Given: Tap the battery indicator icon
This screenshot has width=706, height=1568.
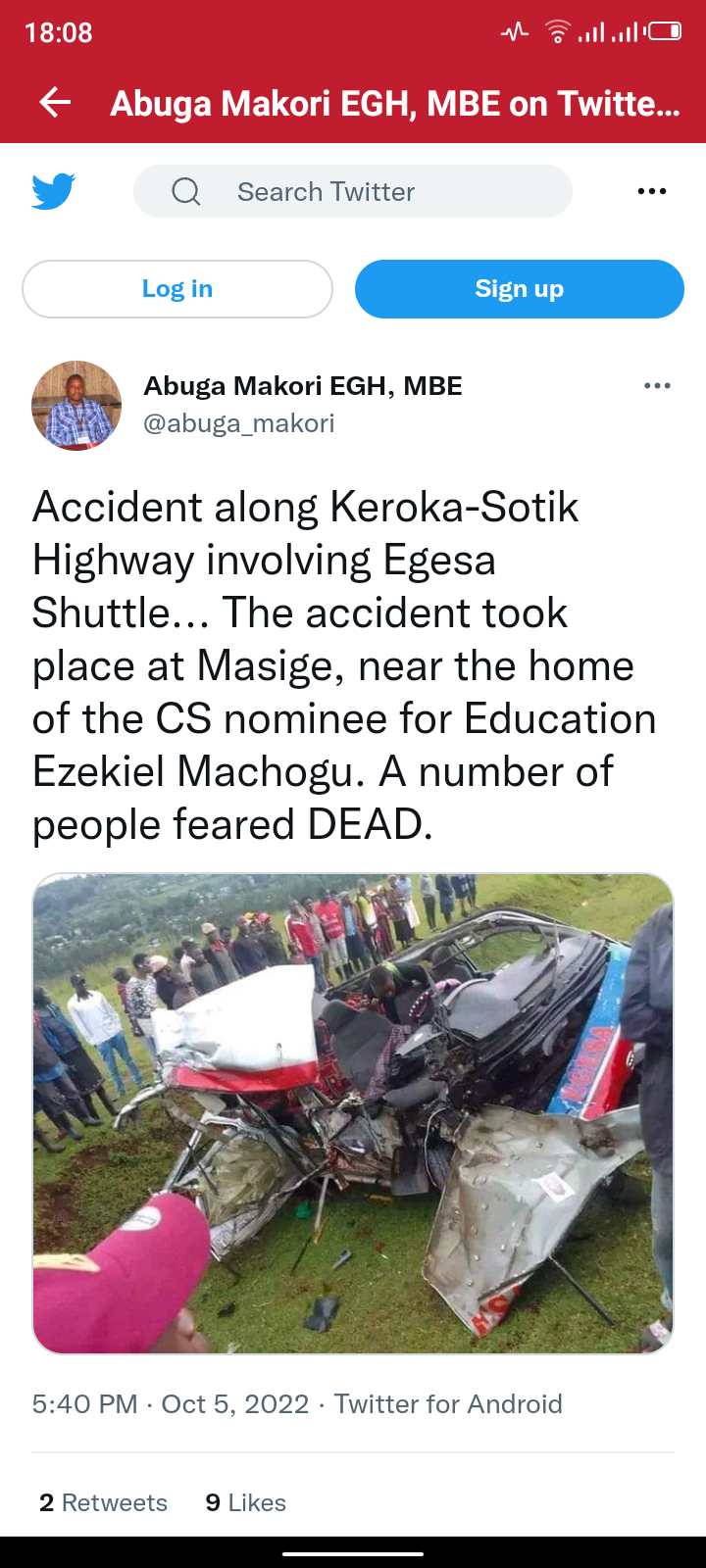Looking at the screenshot, I should click(x=664, y=32).
